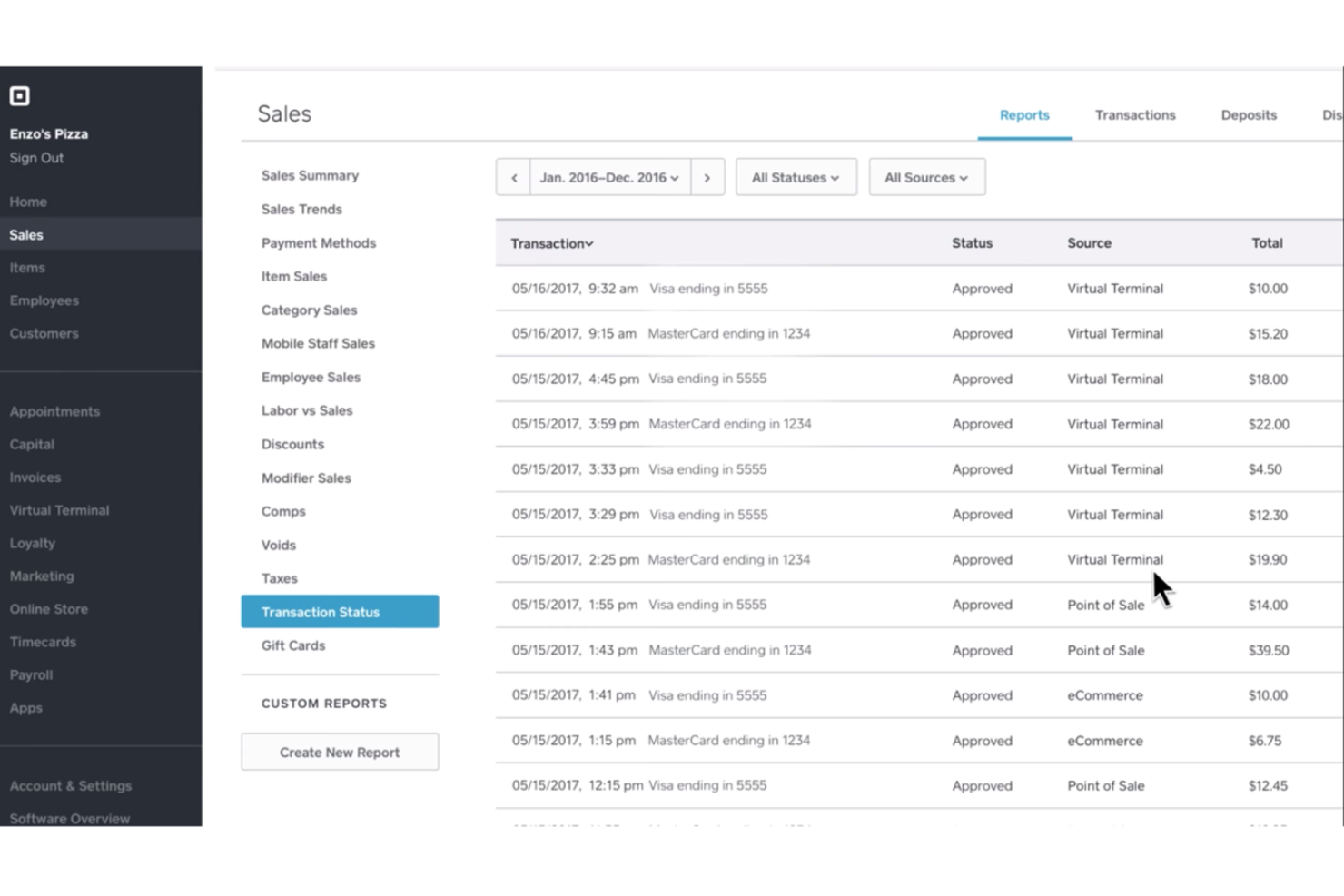Click the Create New Report button
1344x896 pixels.
coord(340,752)
